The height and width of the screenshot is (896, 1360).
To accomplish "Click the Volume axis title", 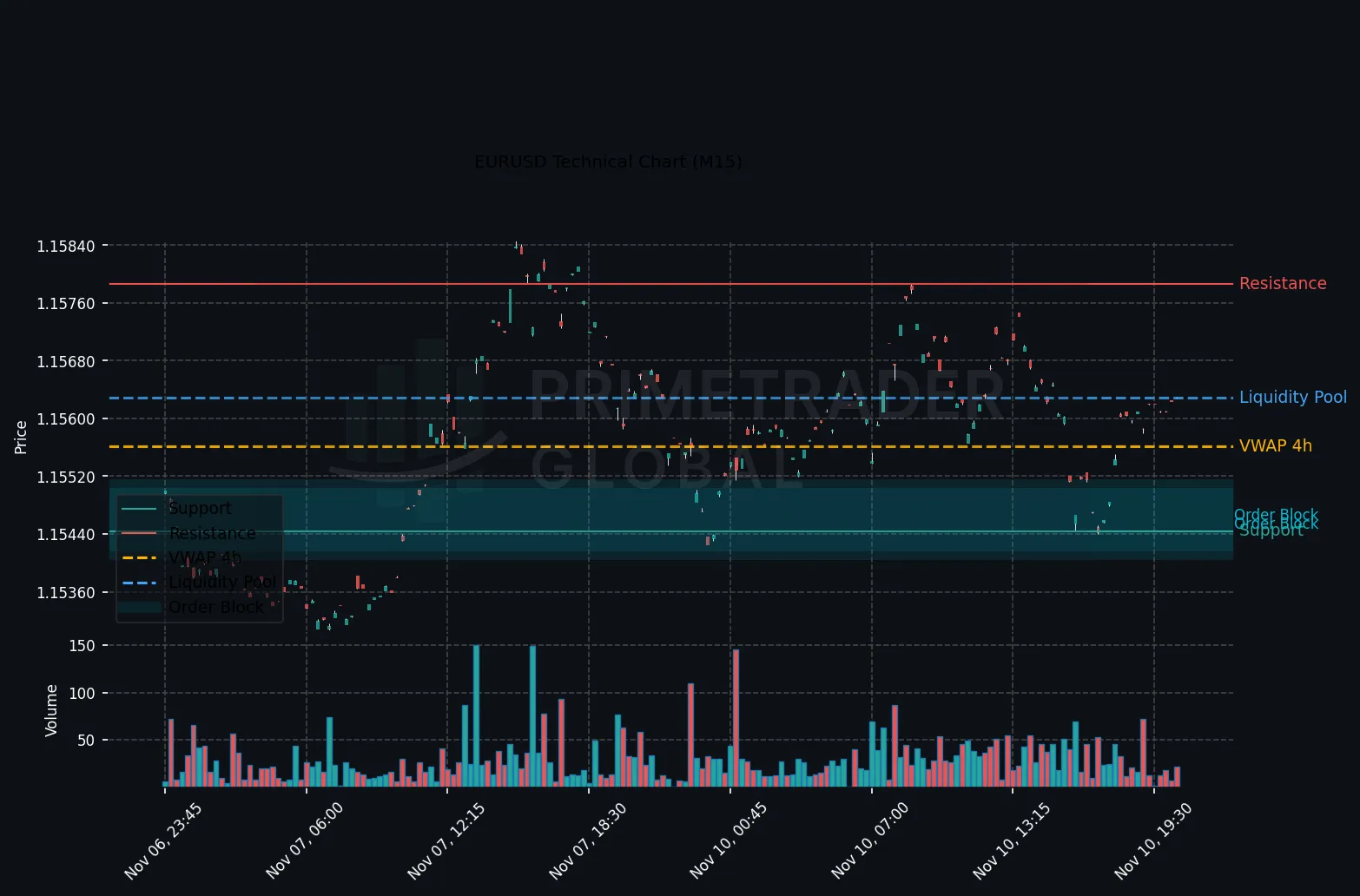I will pyautogui.click(x=51, y=710).
